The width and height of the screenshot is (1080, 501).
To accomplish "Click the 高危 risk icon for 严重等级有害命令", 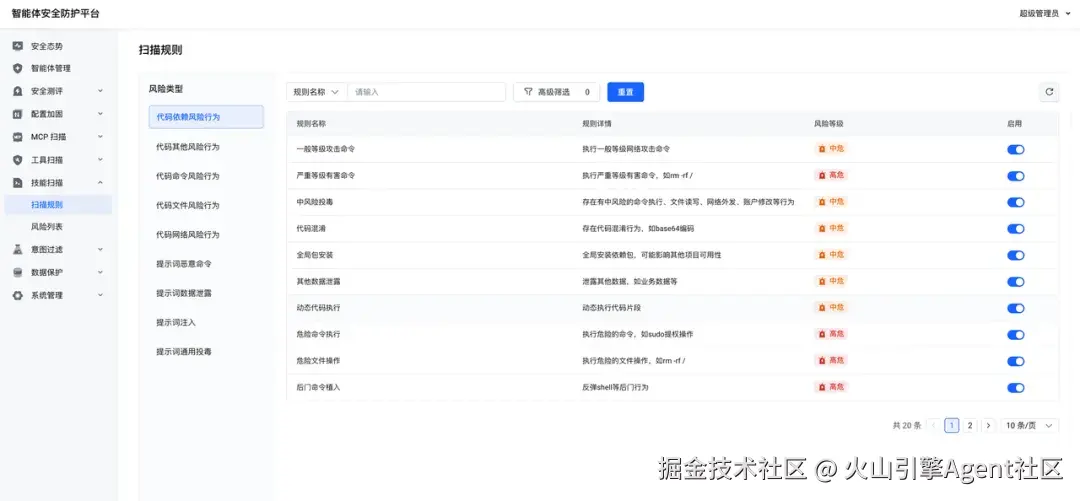I will pyautogui.click(x=821, y=175).
